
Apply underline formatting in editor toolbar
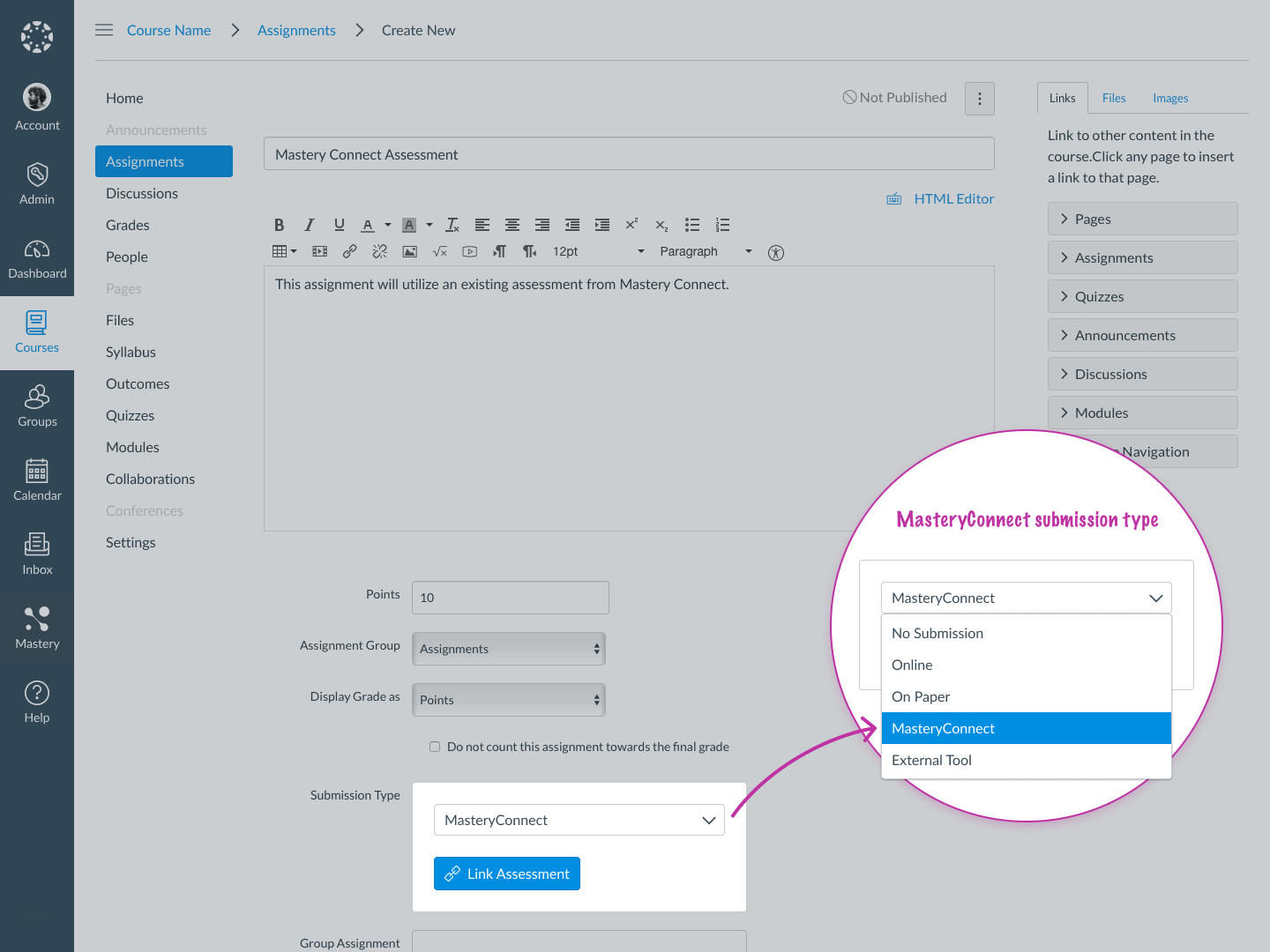coord(339,225)
